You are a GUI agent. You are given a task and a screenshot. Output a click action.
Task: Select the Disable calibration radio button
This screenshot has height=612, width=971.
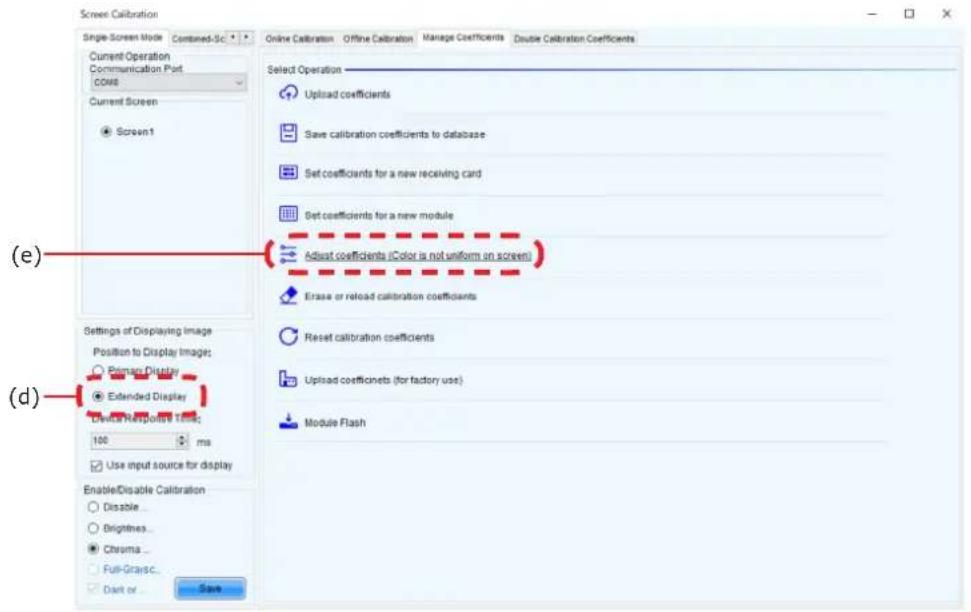(93, 507)
